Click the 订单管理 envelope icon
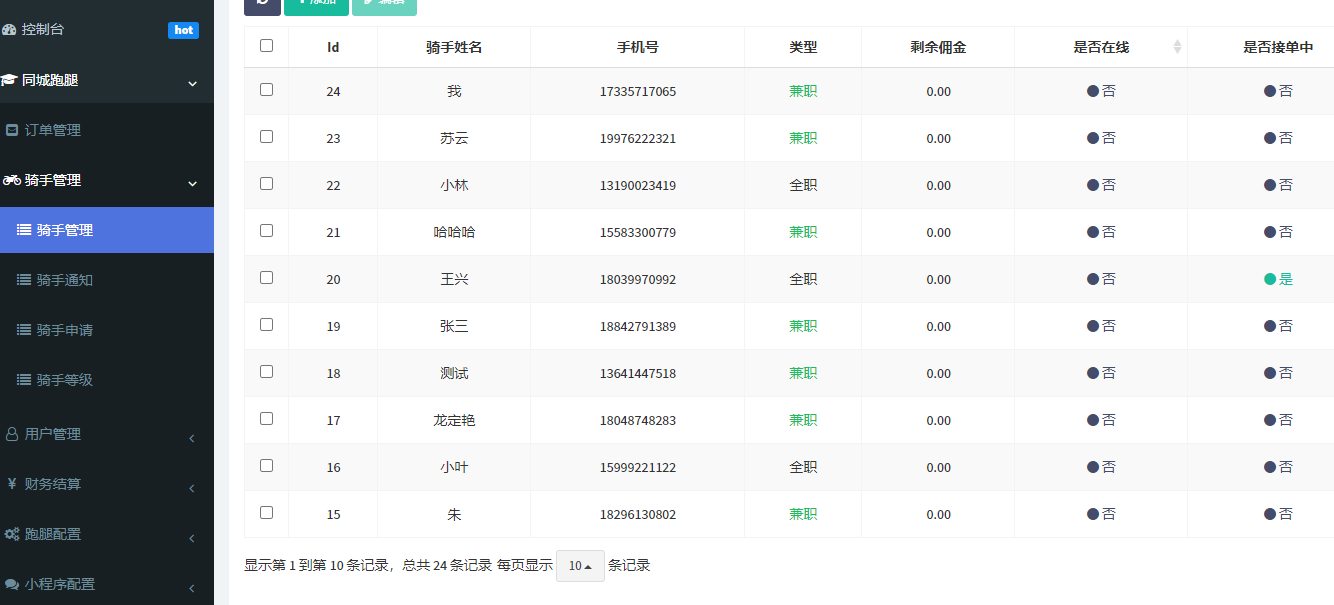 pyautogui.click(x=12, y=130)
